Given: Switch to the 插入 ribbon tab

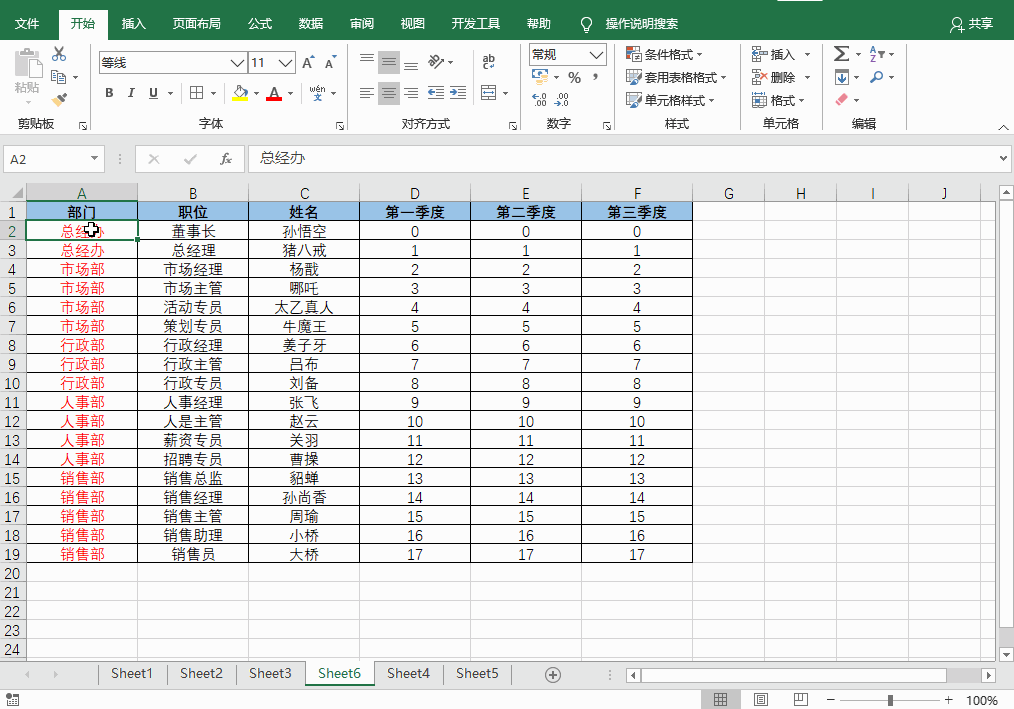Looking at the screenshot, I should coord(134,24).
